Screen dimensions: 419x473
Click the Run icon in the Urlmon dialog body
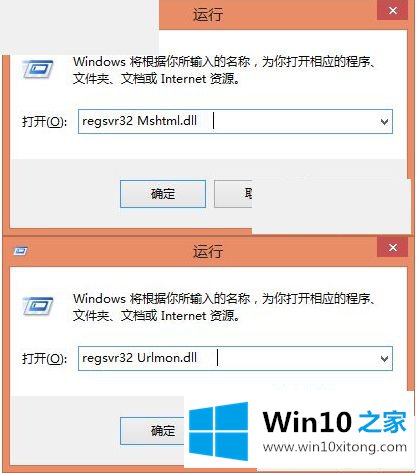[x=38, y=306]
